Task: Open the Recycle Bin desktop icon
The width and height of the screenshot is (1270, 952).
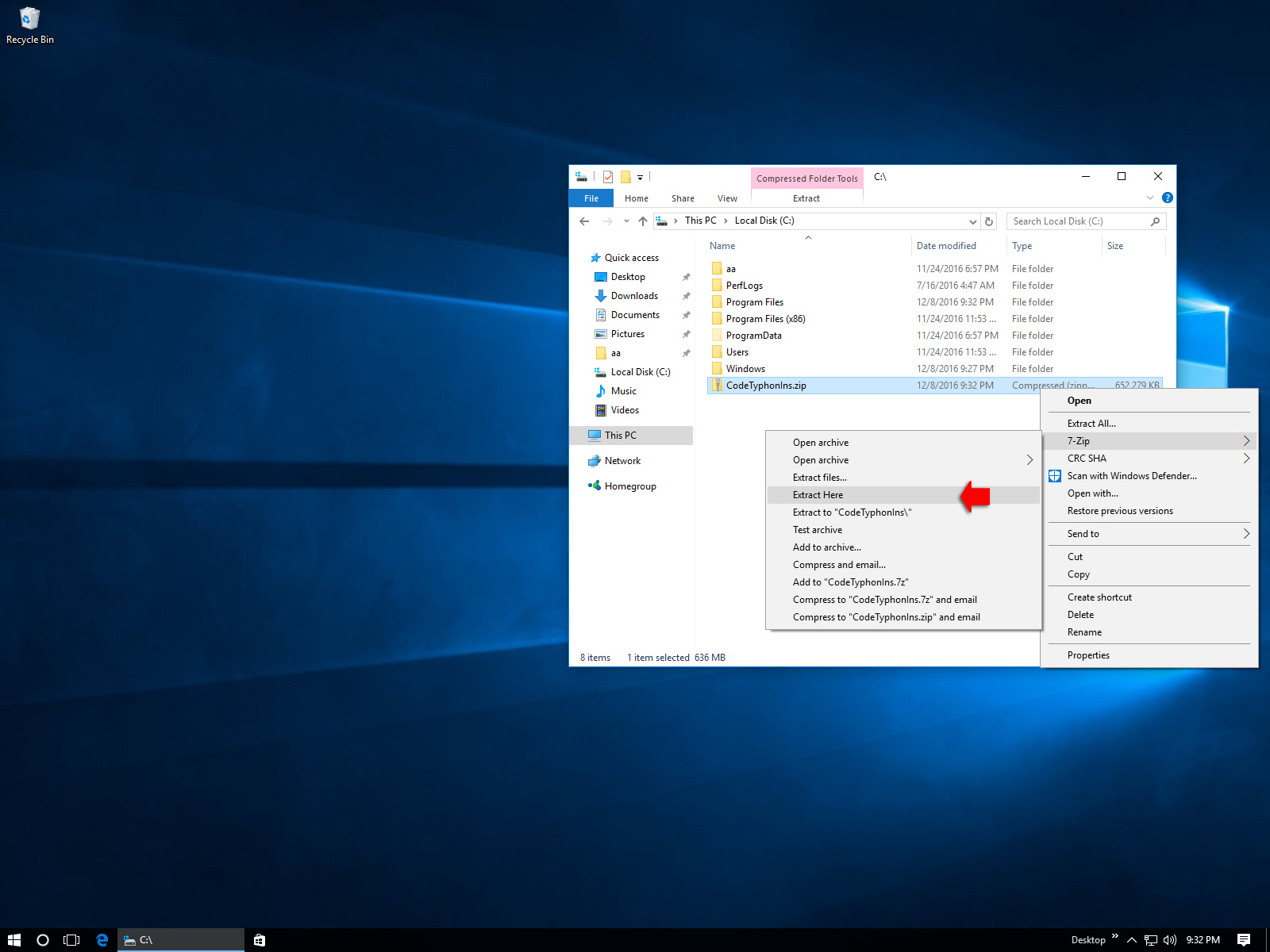Action: pos(30,25)
